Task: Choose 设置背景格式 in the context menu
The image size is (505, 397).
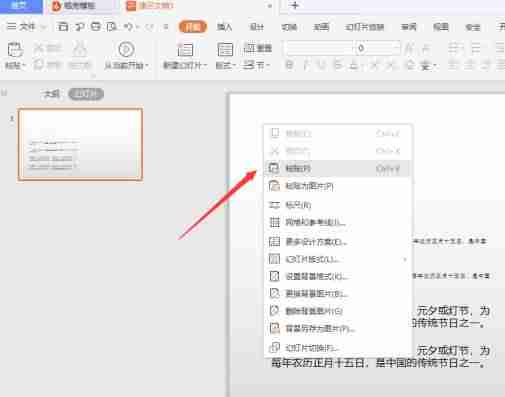Action: (337, 276)
